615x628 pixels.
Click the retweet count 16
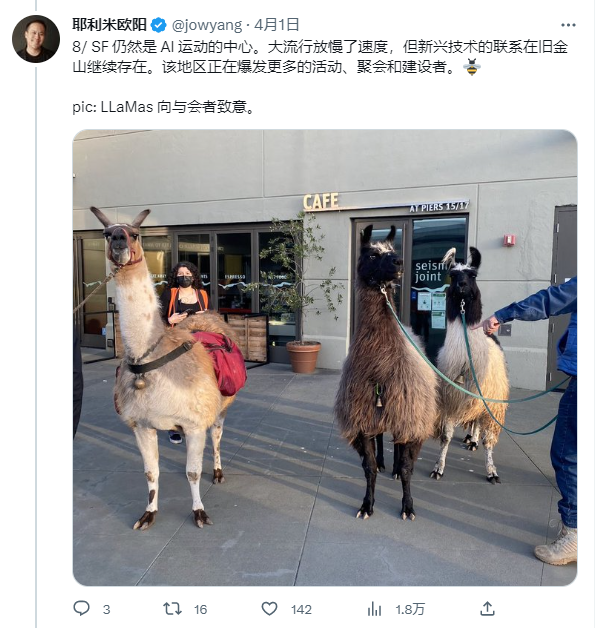pyautogui.click(x=201, y=610)
